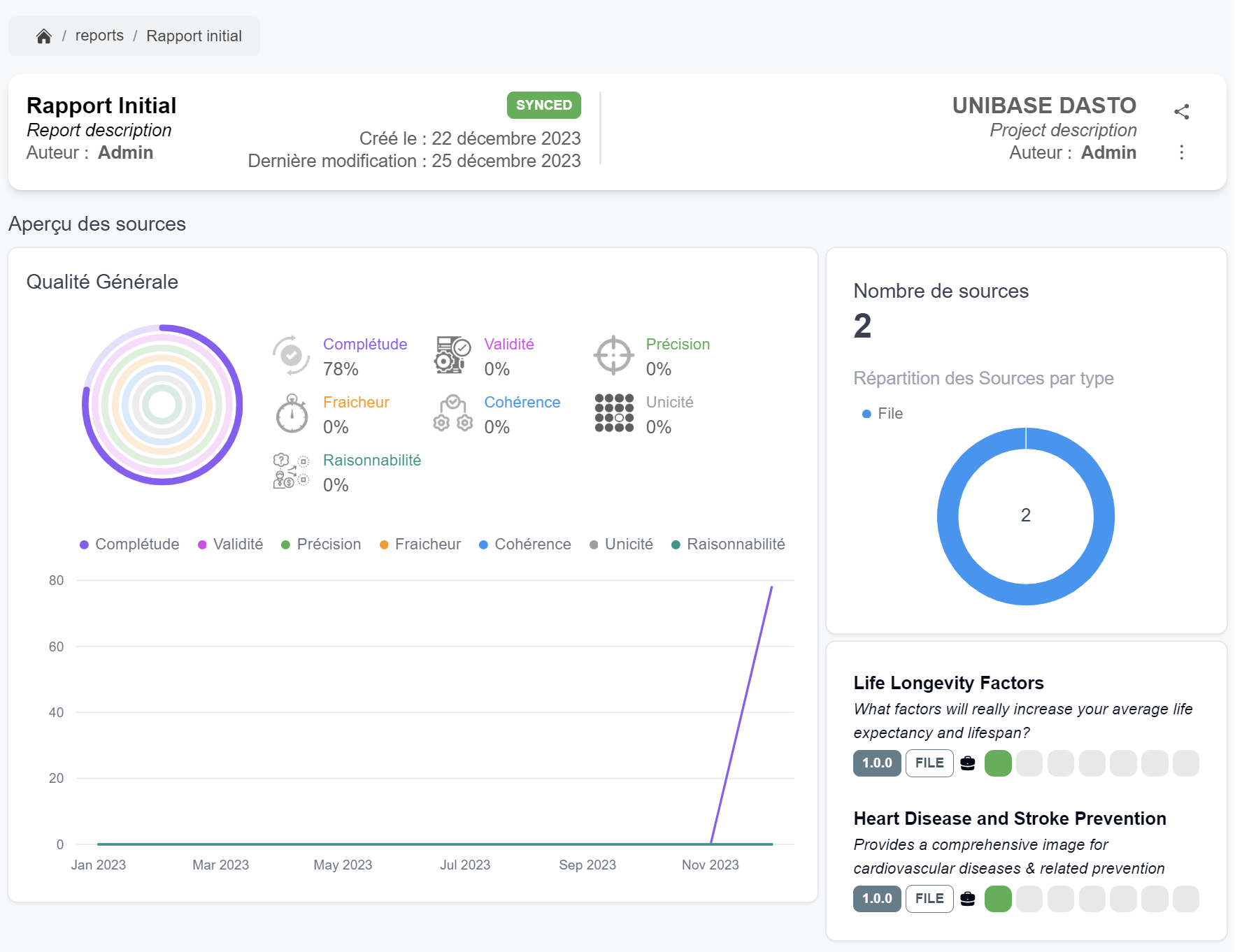Open the vertical three-dot options menu

pyautogui.click(x=1182, y=152)
